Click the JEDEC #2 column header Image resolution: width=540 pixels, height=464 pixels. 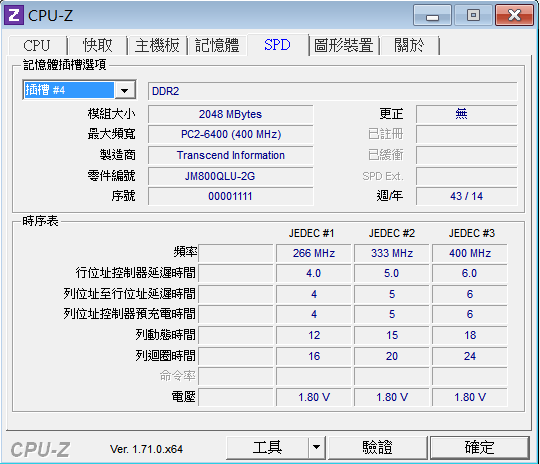(392, 234)
